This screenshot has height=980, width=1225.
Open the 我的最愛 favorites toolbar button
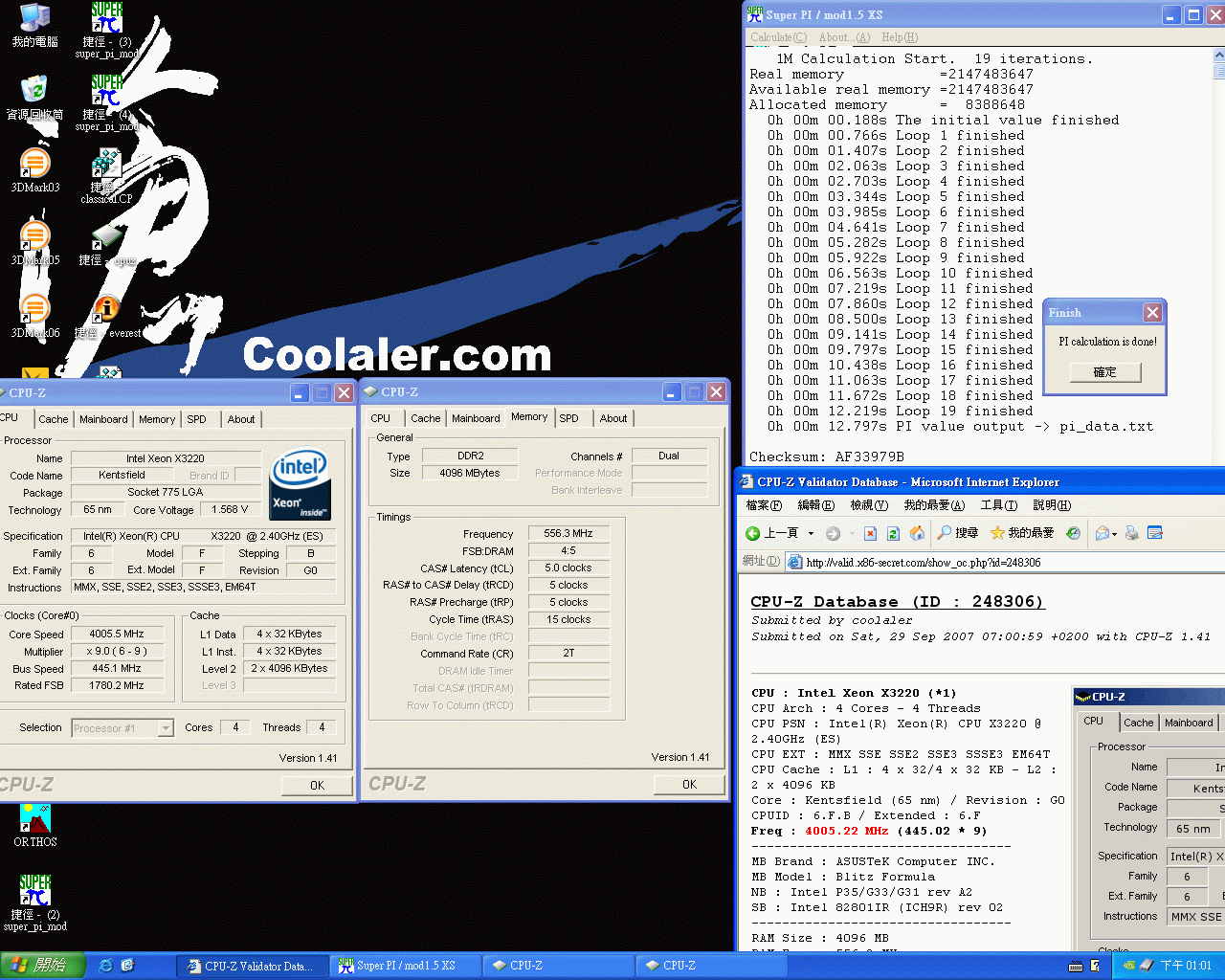(1022, 533)
